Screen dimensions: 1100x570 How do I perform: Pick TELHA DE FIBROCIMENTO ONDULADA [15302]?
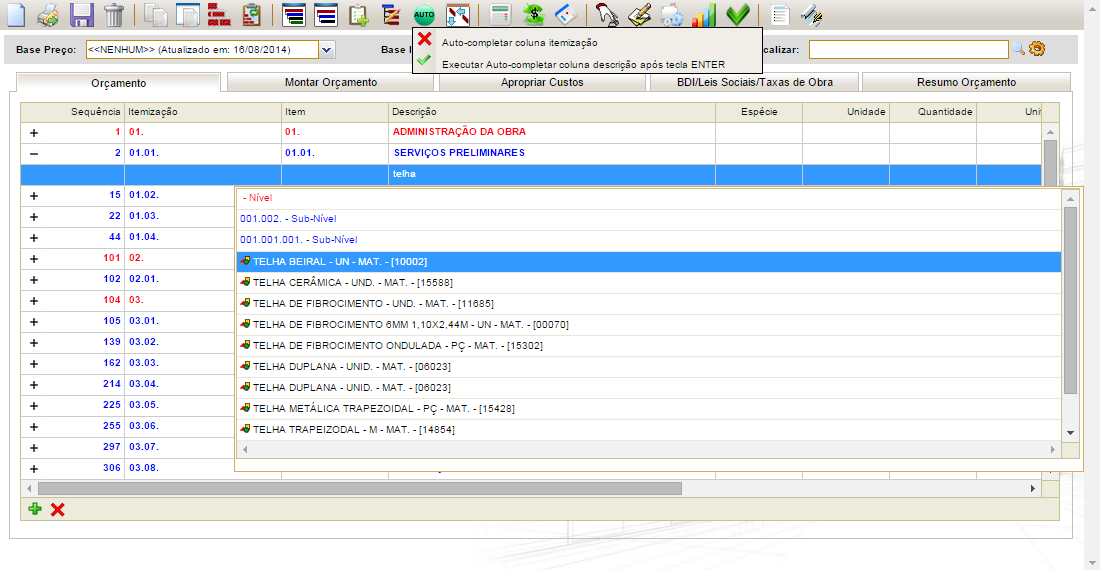(x=649, y=346)
